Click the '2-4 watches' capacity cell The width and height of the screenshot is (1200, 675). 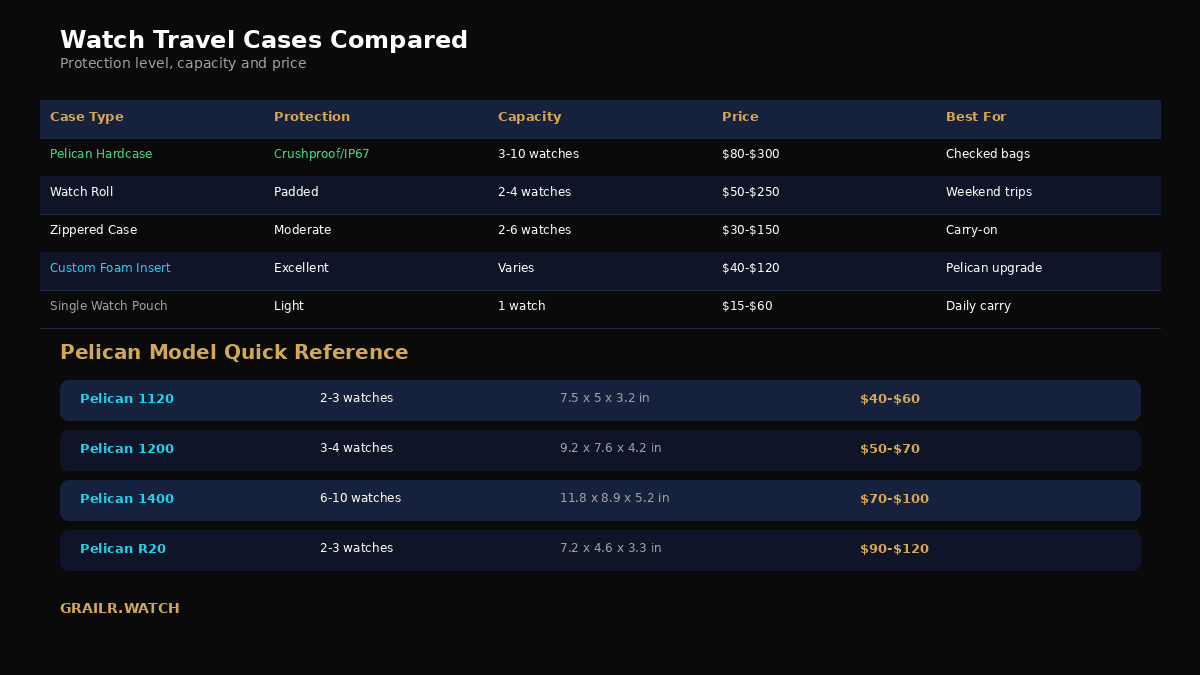tap(535, 192)
